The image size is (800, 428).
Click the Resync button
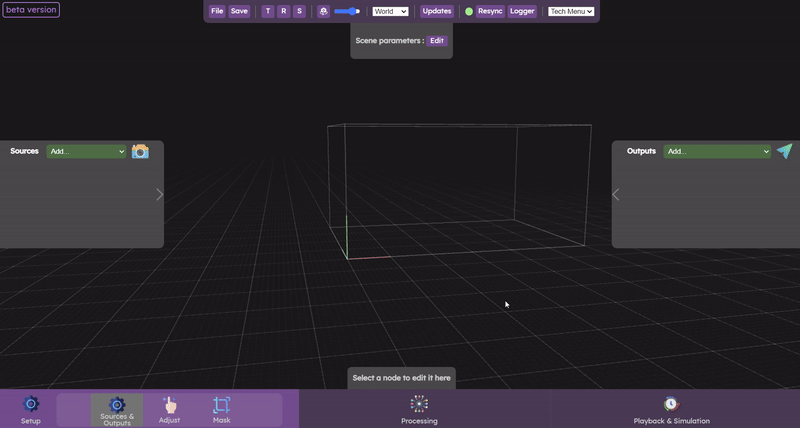point(490,11)
